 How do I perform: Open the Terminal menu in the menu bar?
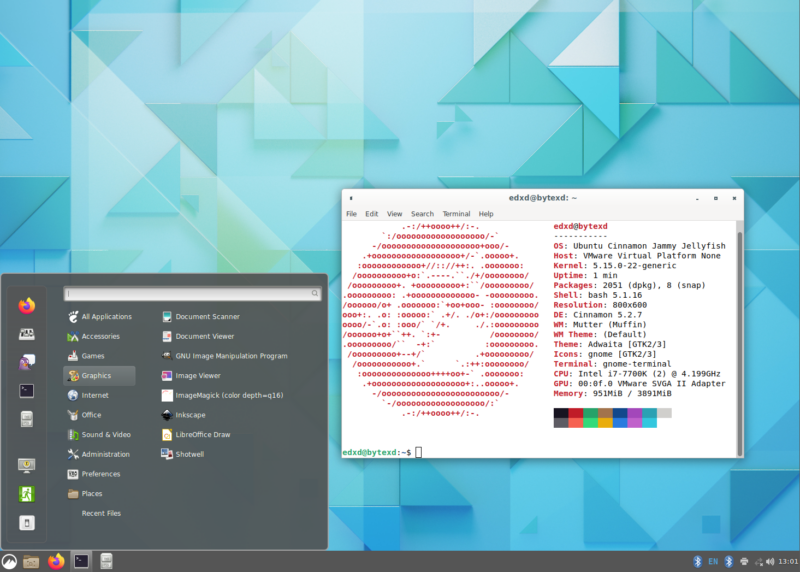click(456, 214)
